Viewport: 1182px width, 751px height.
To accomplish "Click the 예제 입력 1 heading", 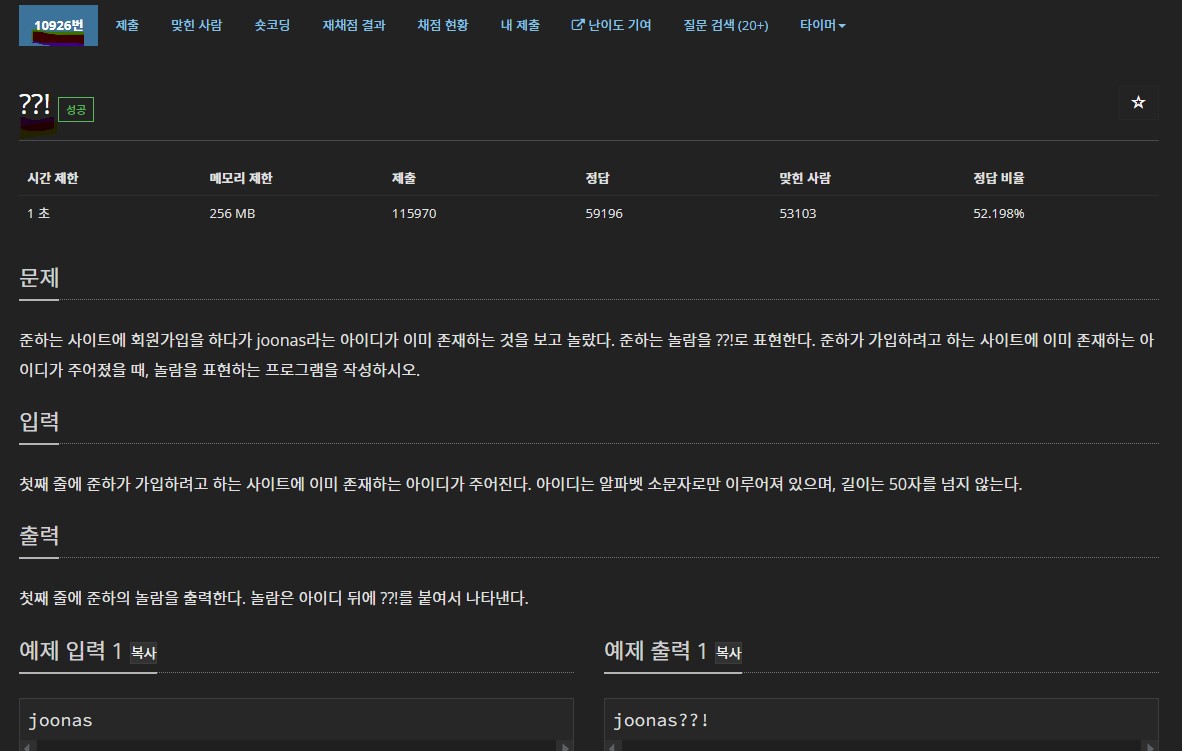I will coord(71,650).
